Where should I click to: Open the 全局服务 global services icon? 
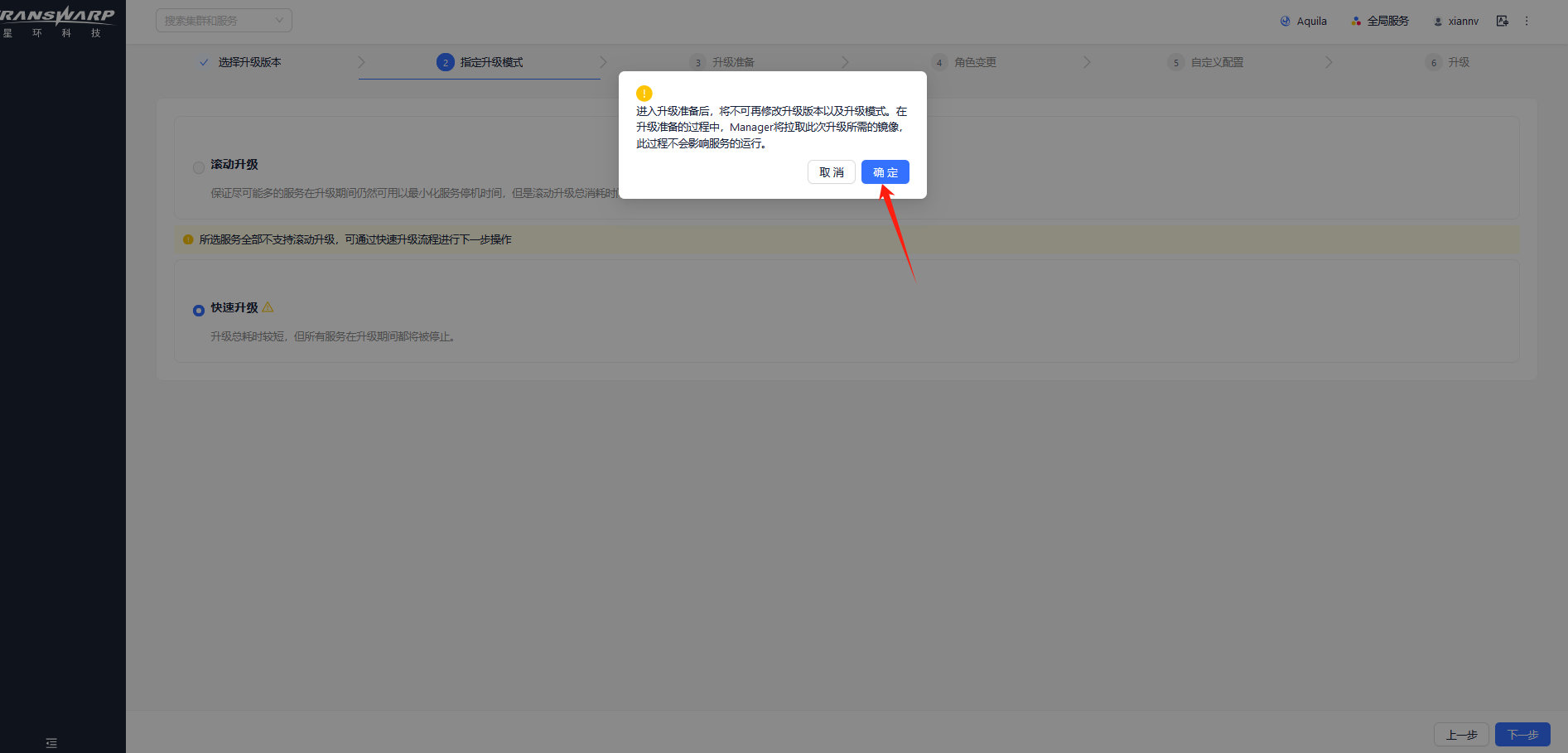1356,22
